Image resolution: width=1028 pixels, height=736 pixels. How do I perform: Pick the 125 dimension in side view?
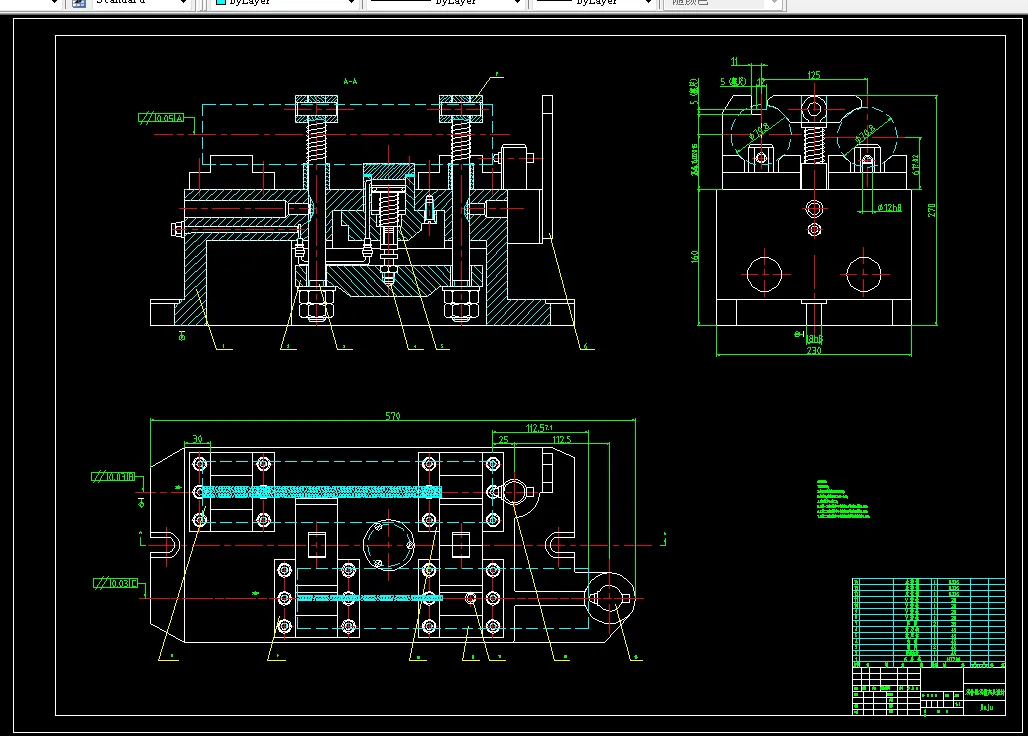pos(814,75)
